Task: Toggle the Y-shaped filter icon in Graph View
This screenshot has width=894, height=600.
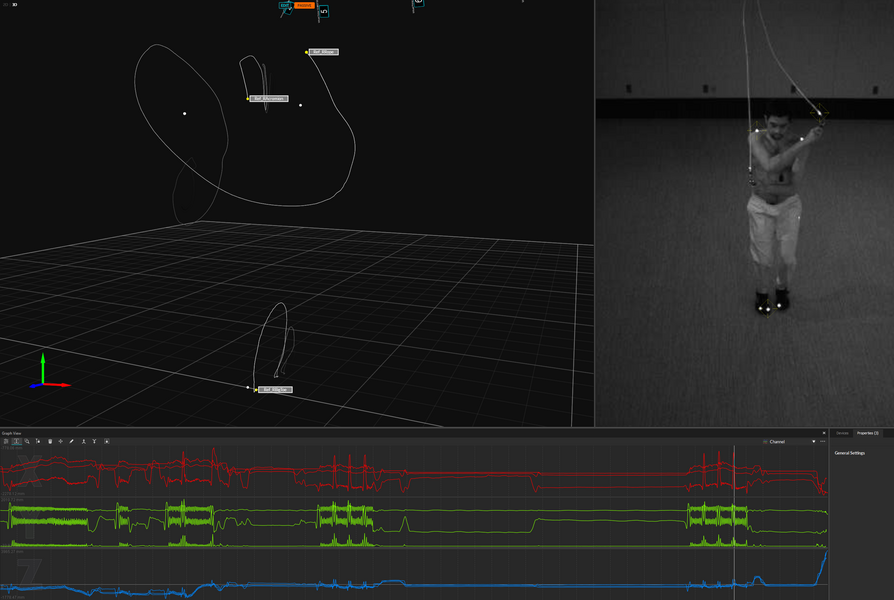Action: click(x=95, y=441)
